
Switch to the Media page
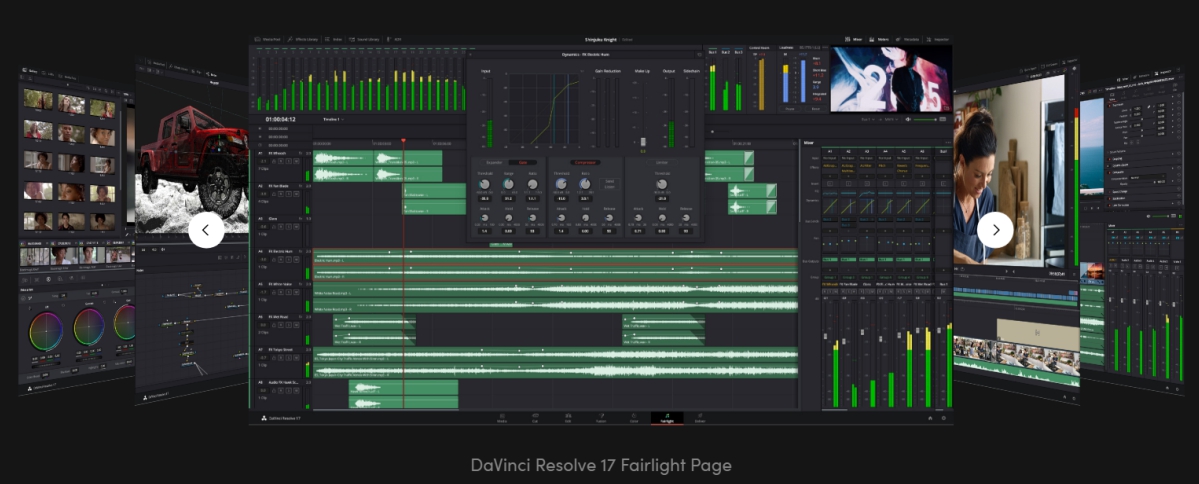pos(502,418)
